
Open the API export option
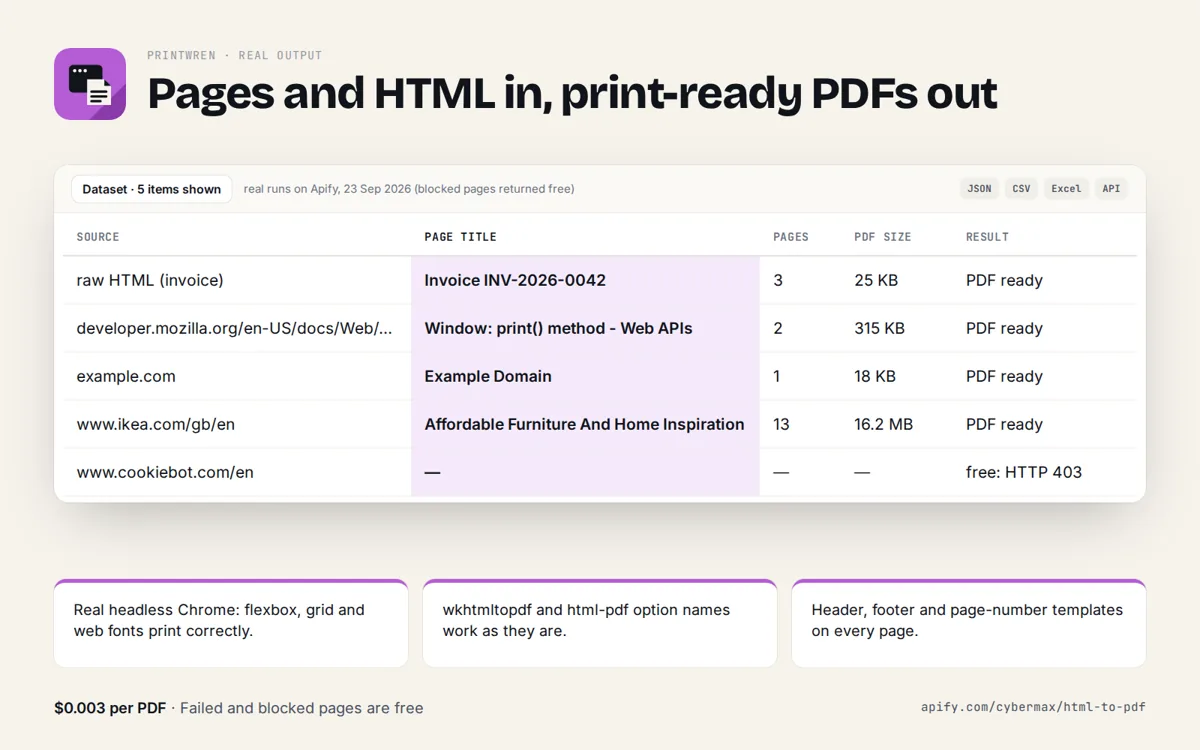(x=1111, y=189)
